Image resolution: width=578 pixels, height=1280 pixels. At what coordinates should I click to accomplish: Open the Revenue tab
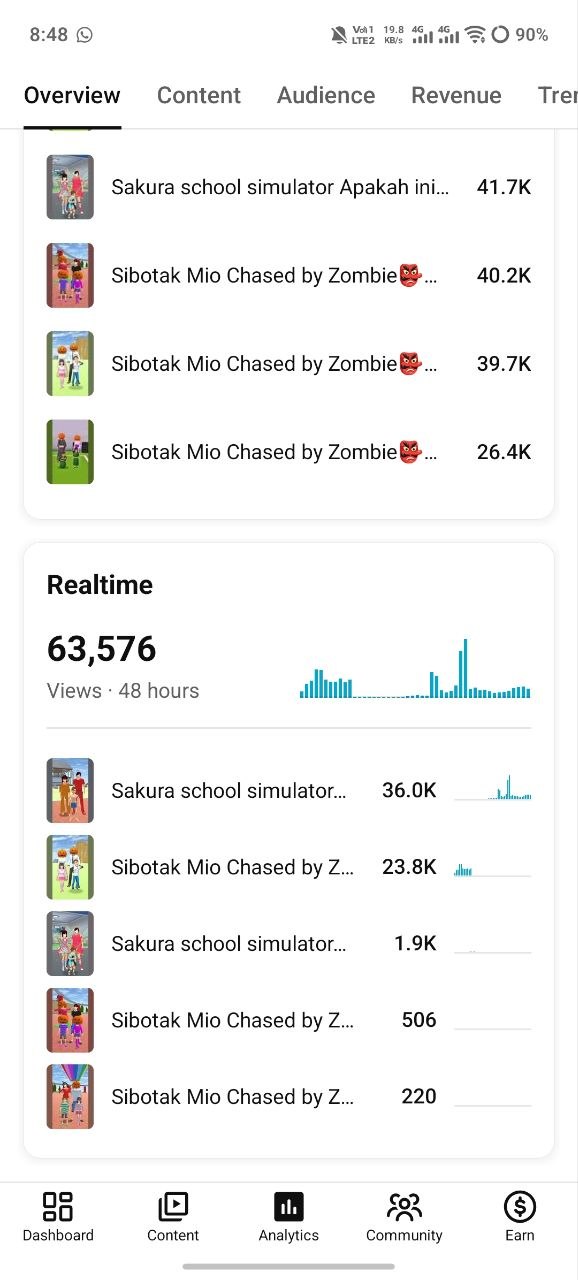point(456,95)
